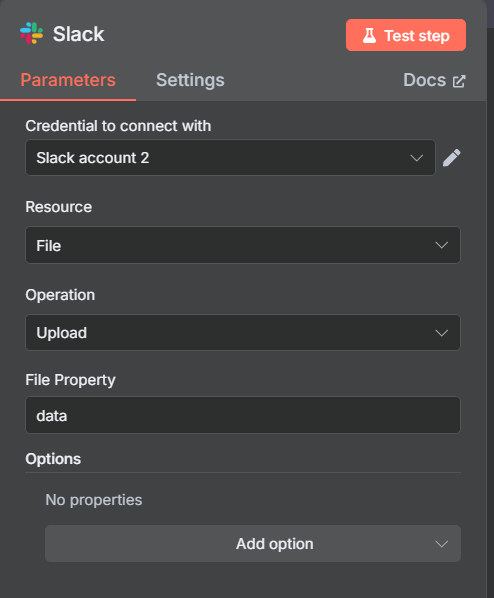Open the Slack account 2 credential dropdown
This screenshot has height=598, width=494.
tap(230, 158)
